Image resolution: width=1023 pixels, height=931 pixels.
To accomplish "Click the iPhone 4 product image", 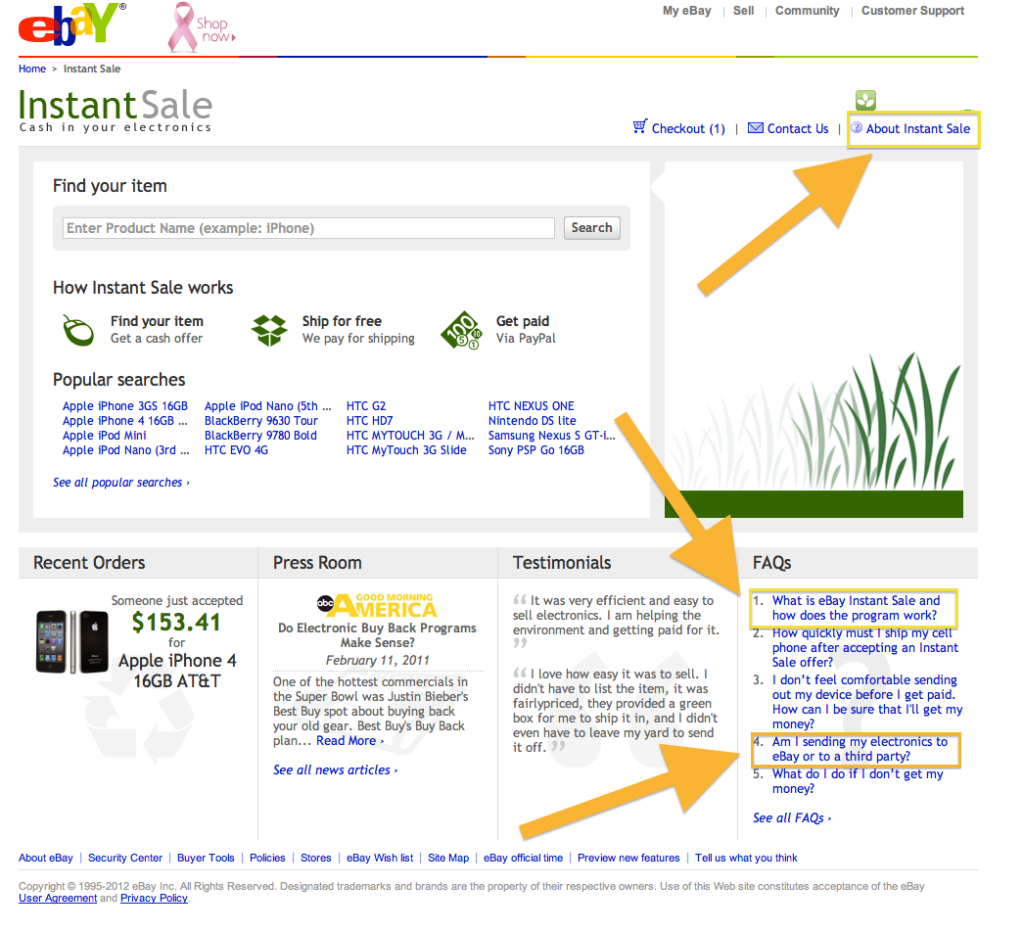I will (72, 641).
